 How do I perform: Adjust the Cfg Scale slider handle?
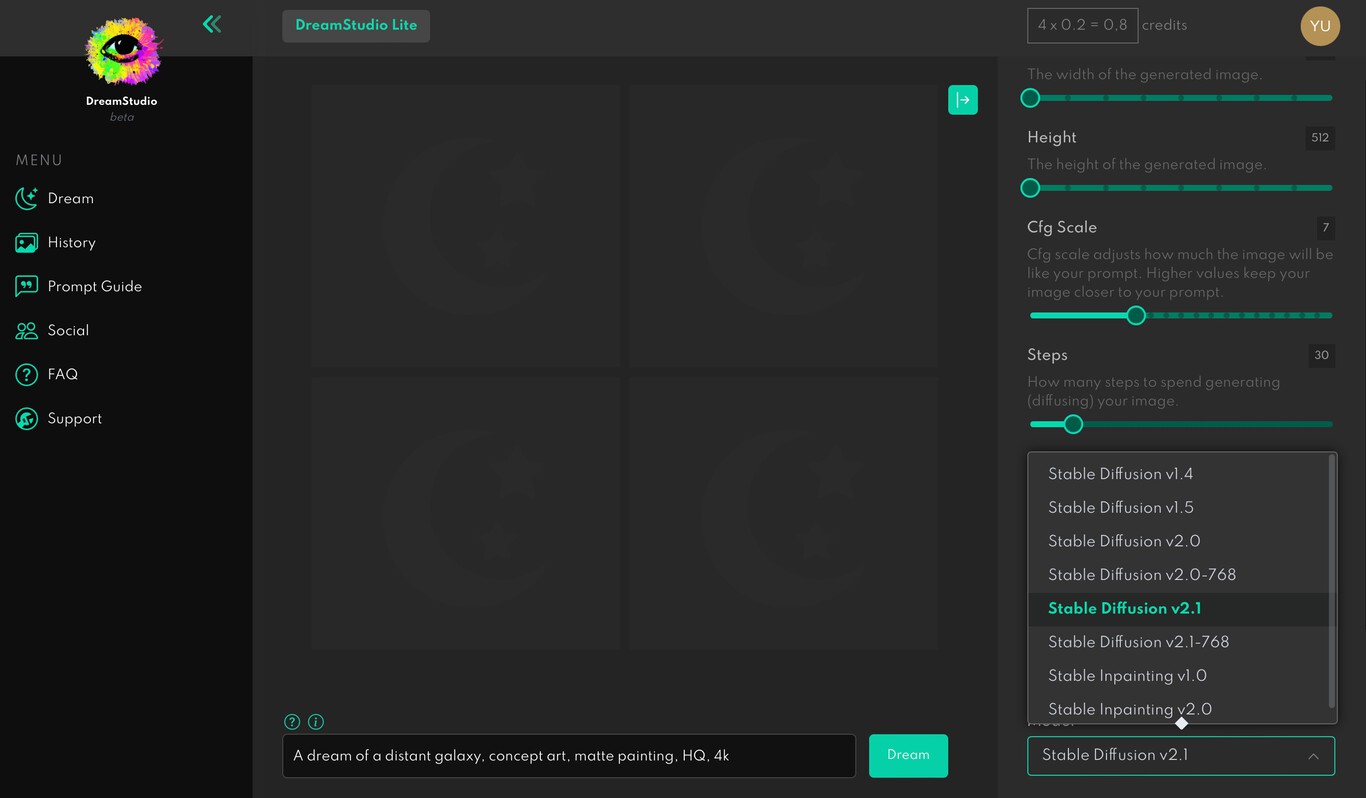(1136, 315)
